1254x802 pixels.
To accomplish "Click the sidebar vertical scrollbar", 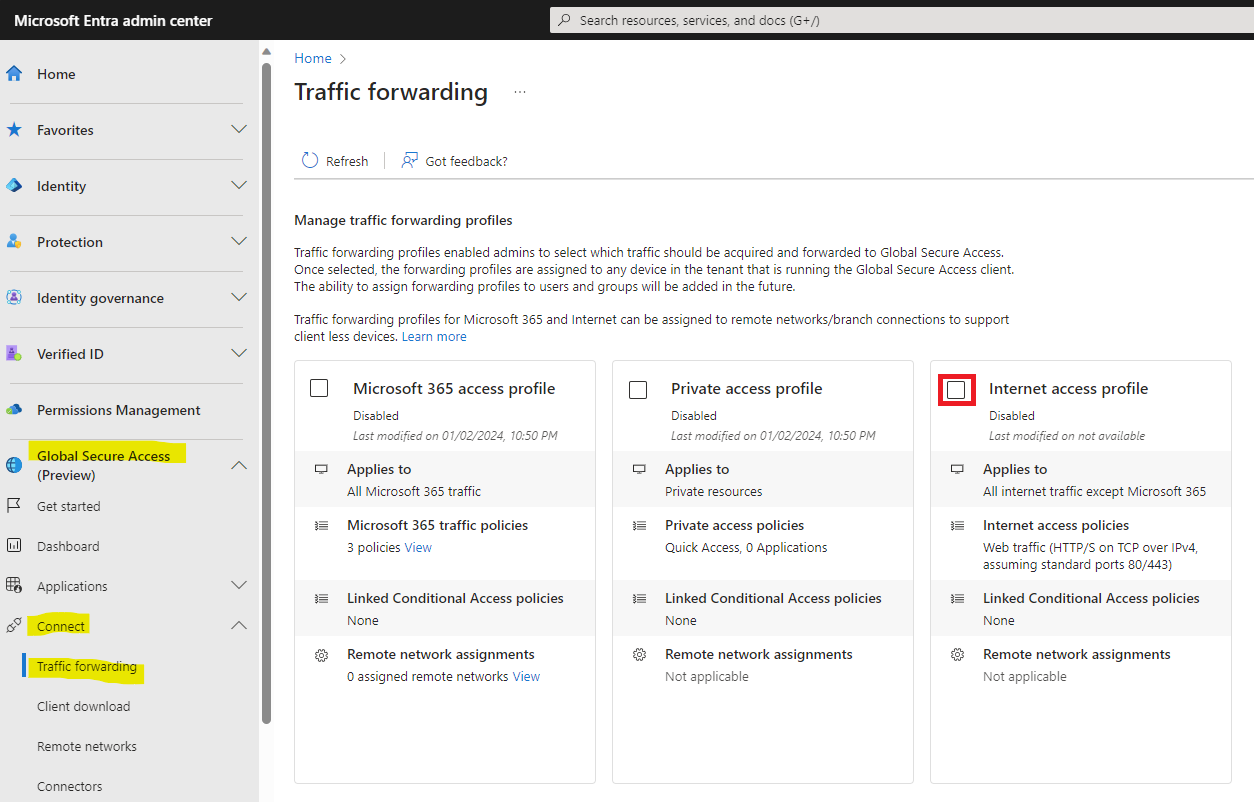I will tap(266, 392).
